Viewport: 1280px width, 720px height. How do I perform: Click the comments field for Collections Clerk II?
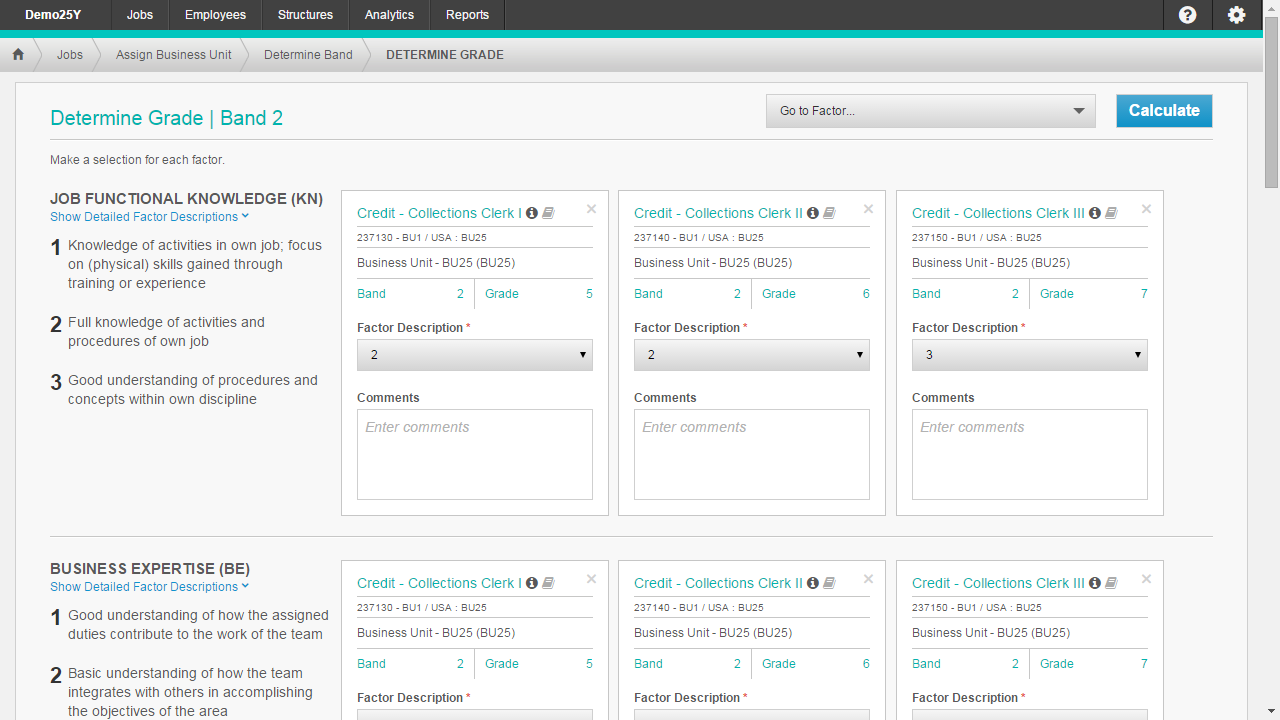tap(751, 454)
